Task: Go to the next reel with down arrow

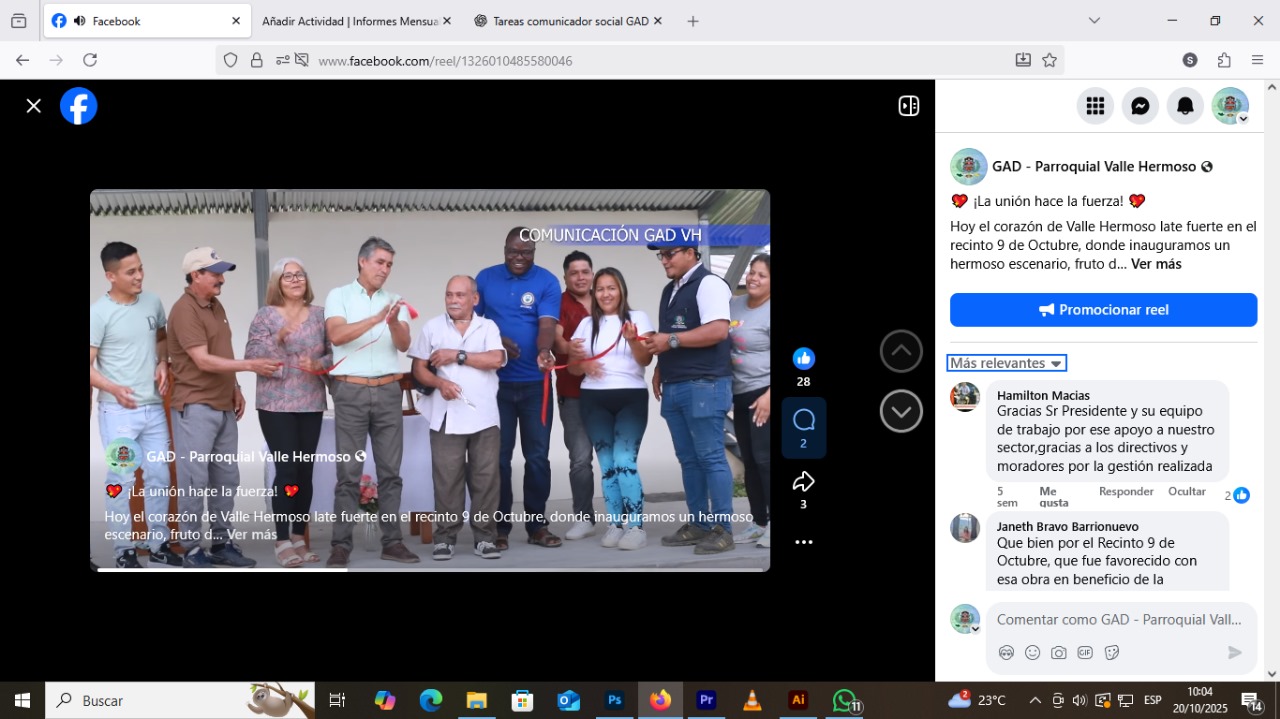Action: pos(901,411)
